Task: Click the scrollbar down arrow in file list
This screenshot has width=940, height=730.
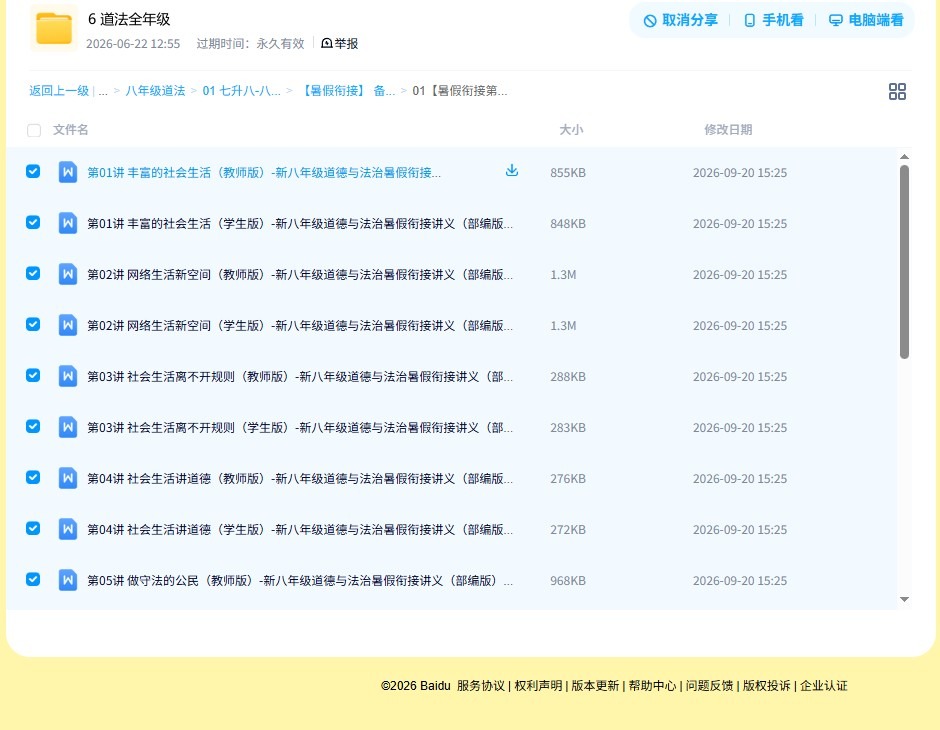Action: [905, 599]
